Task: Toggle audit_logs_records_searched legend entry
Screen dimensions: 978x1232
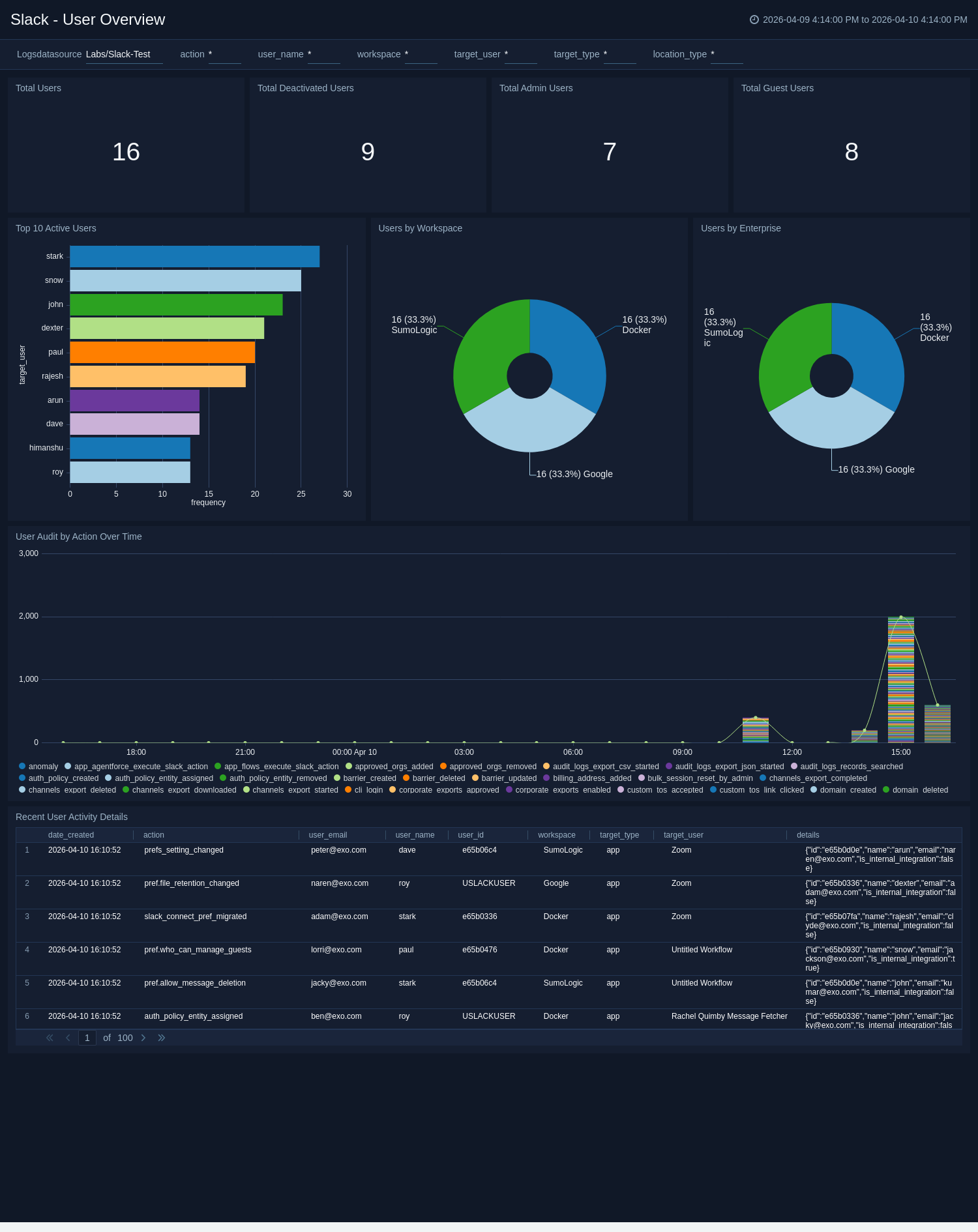Action: (x=851, y=767)
